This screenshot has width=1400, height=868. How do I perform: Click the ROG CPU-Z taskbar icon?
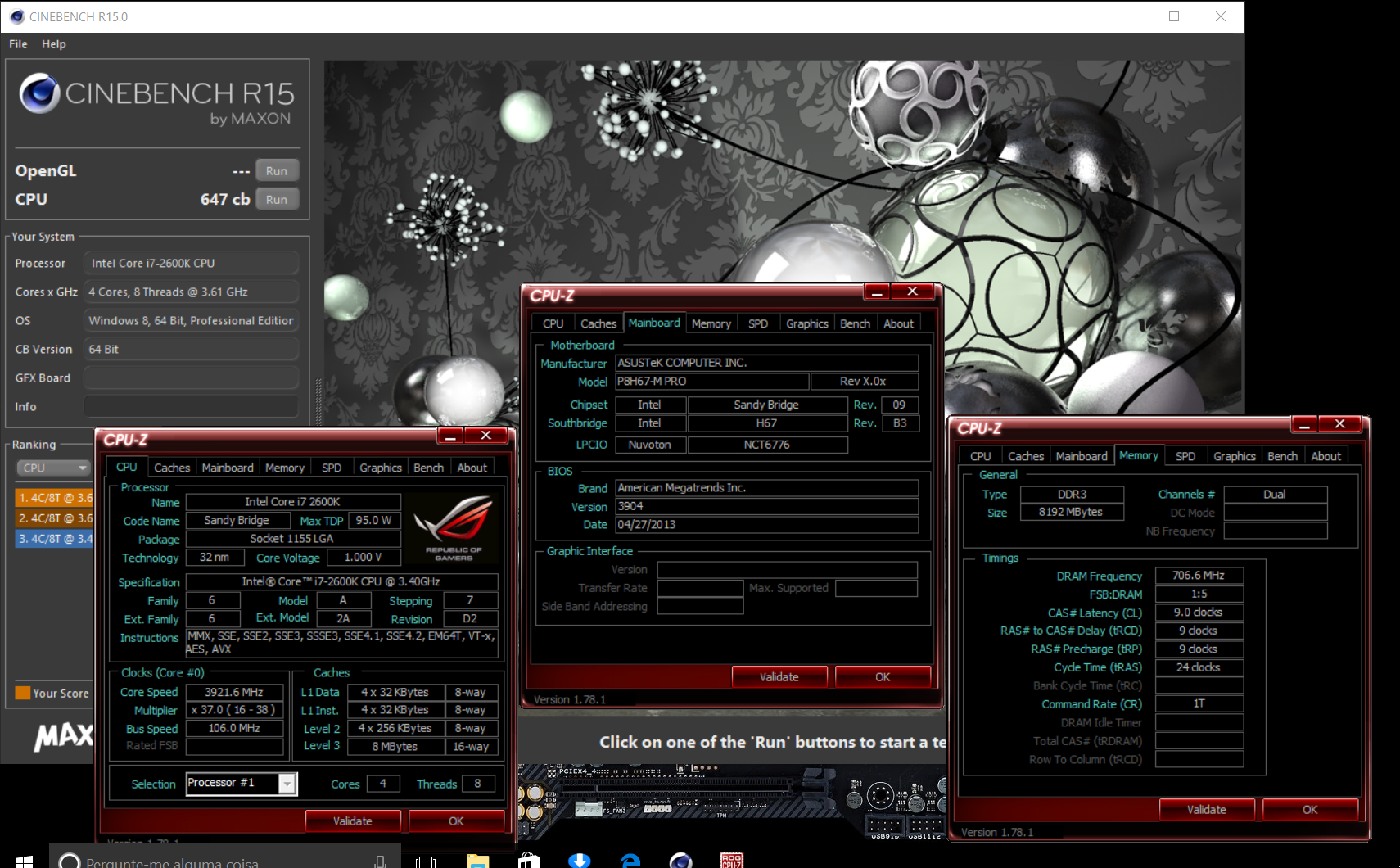click(x=732, y=861)
